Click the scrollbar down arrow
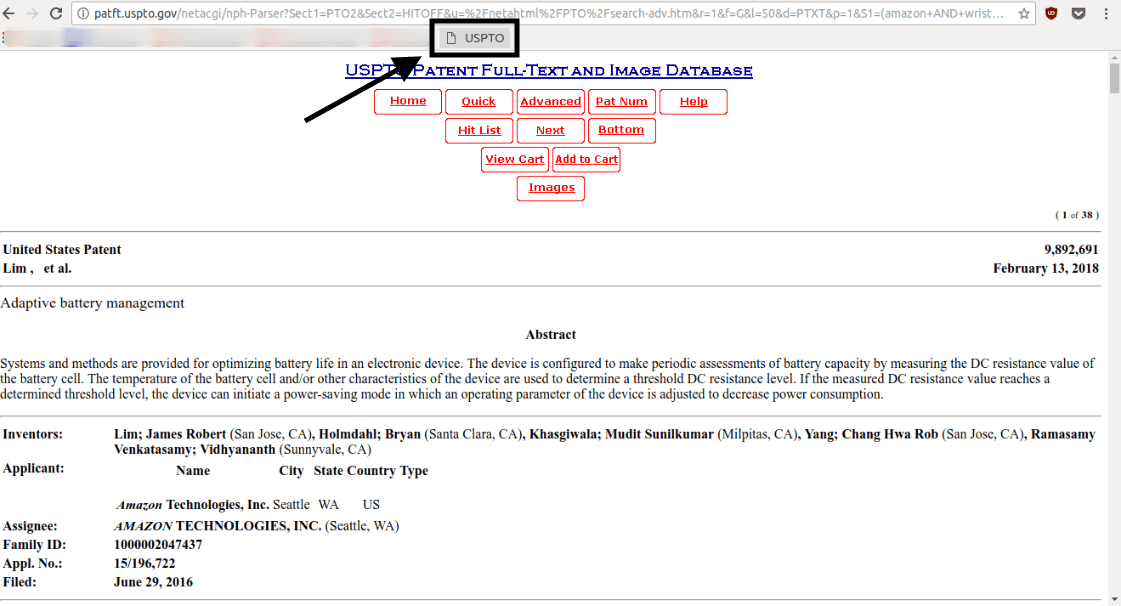The height and width of the screenshot is (606, 1121). pyautogui.click(x=1115, y=600)
